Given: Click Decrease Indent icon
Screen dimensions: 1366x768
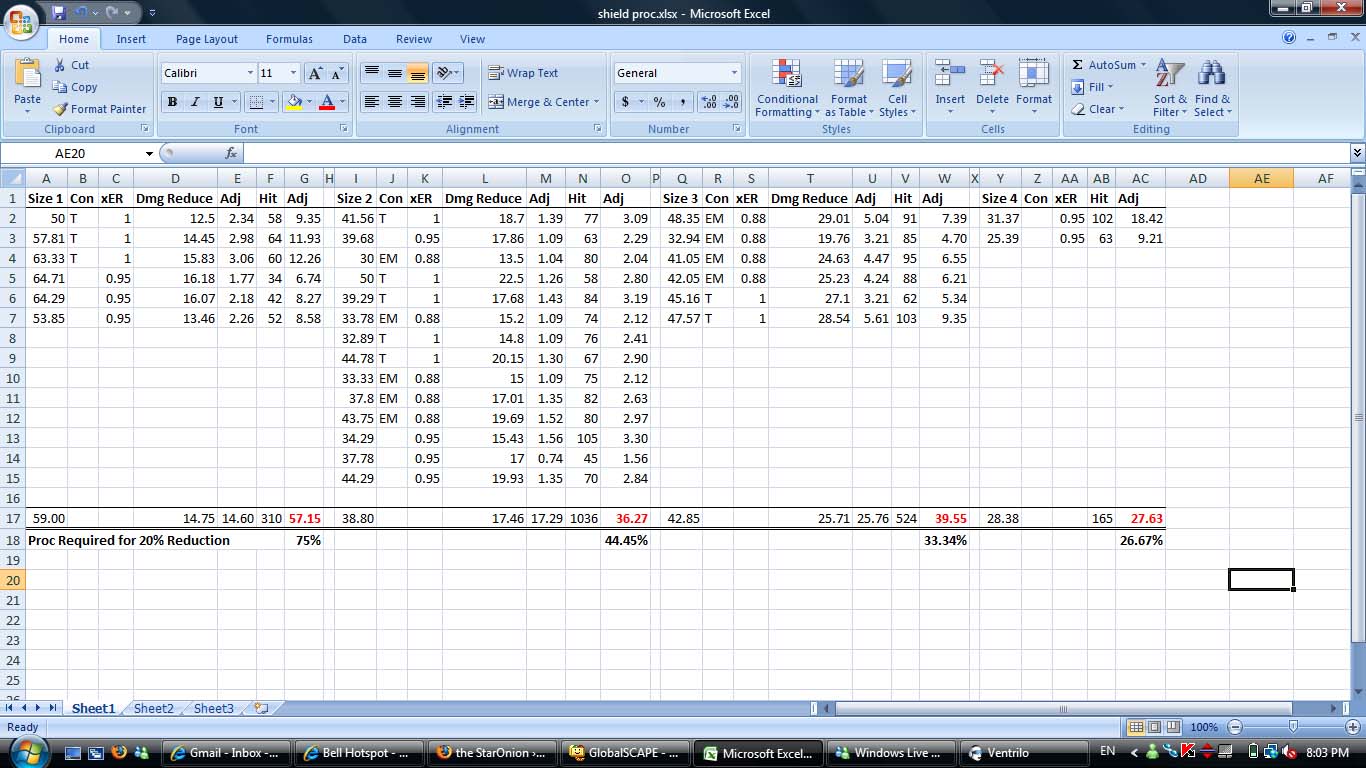Looking at the screenshot, I should point(444,102).
